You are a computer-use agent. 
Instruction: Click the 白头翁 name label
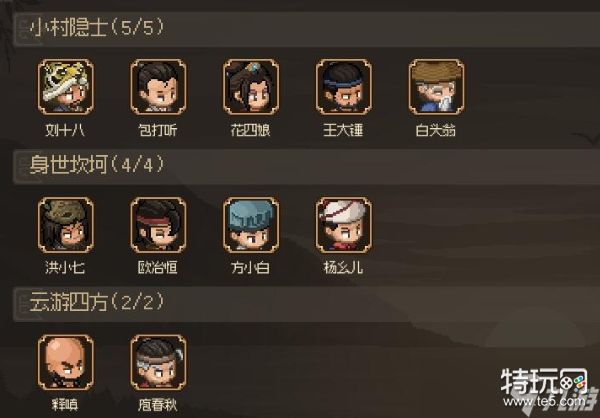point(436,130)
